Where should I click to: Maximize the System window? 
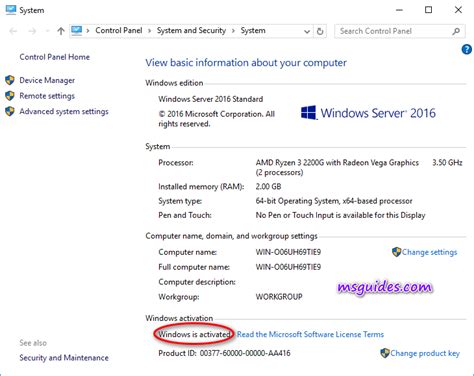pyautogui.click(x=429, y=10)
